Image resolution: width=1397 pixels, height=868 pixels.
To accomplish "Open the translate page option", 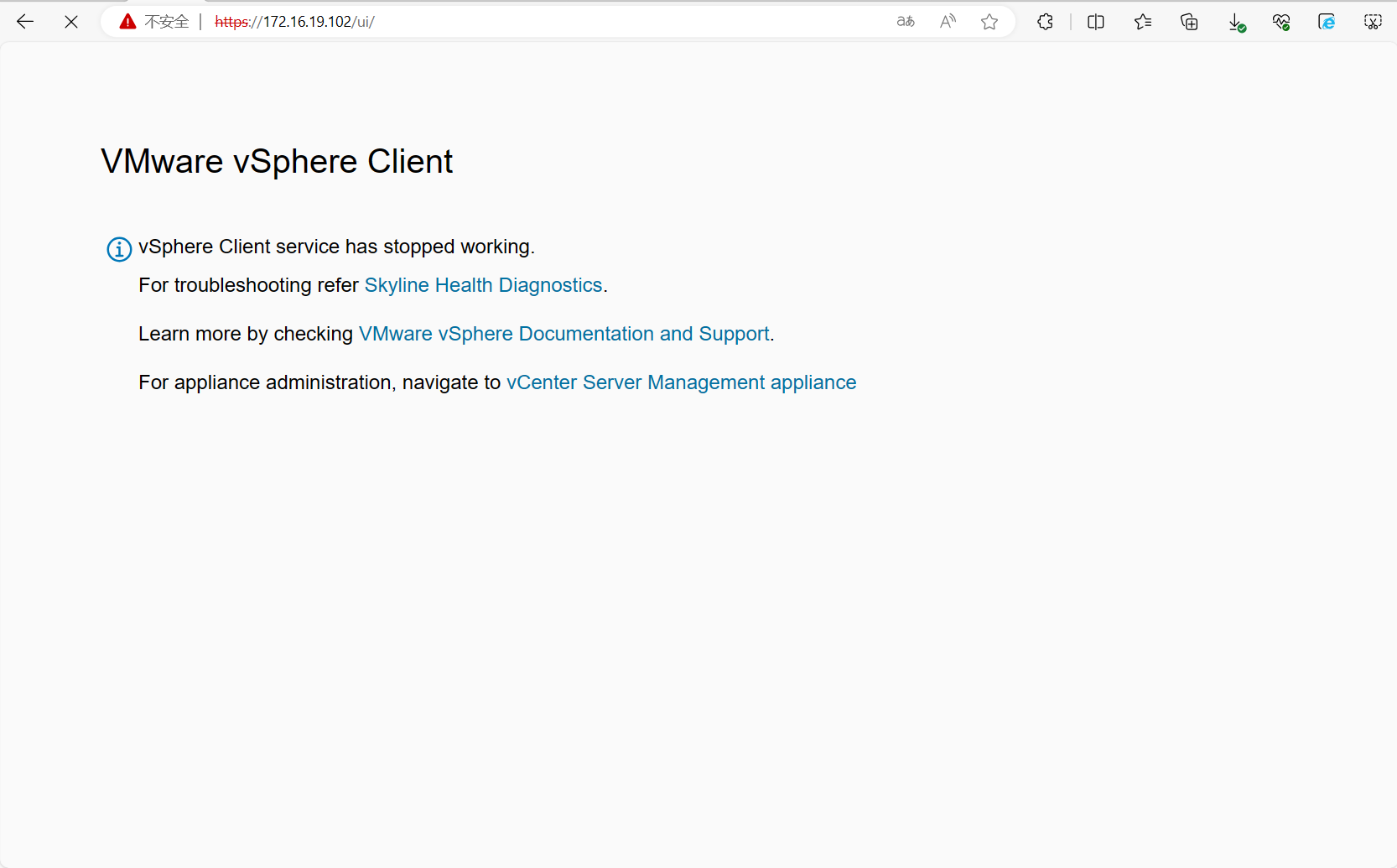I will pyautogui.click(x=906, y=22).
